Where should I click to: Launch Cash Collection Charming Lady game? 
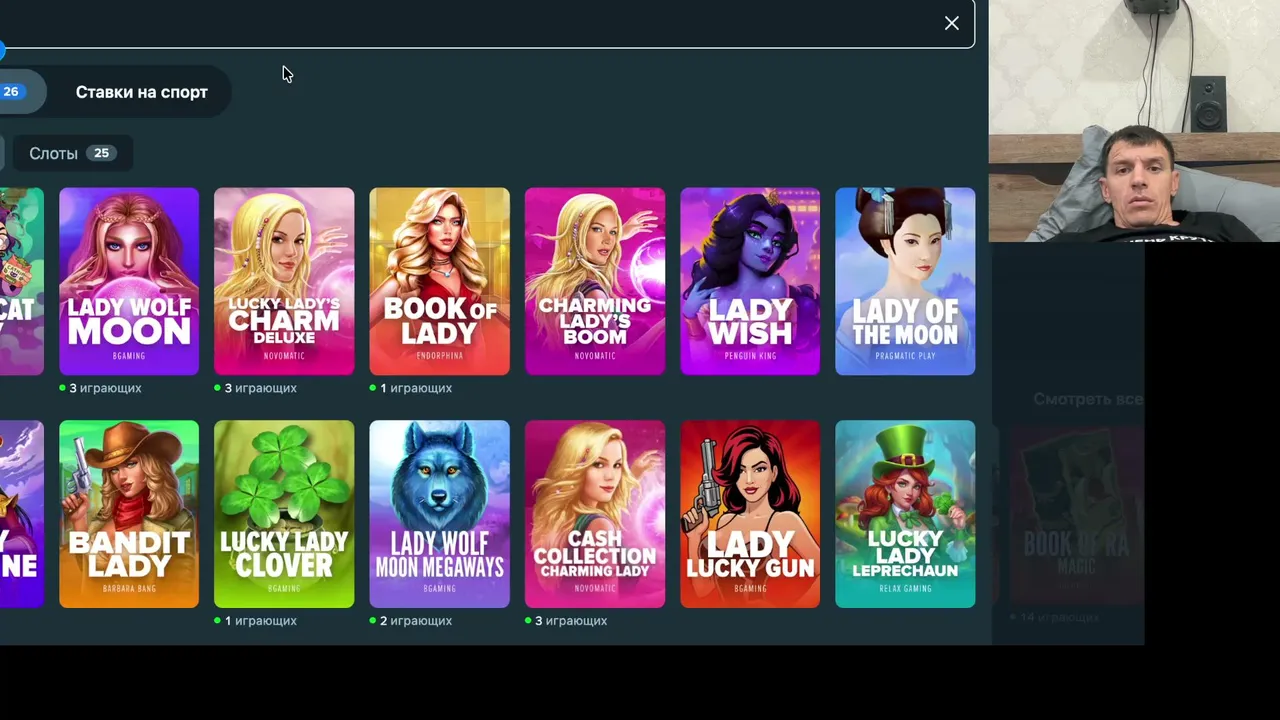(595, 514)
